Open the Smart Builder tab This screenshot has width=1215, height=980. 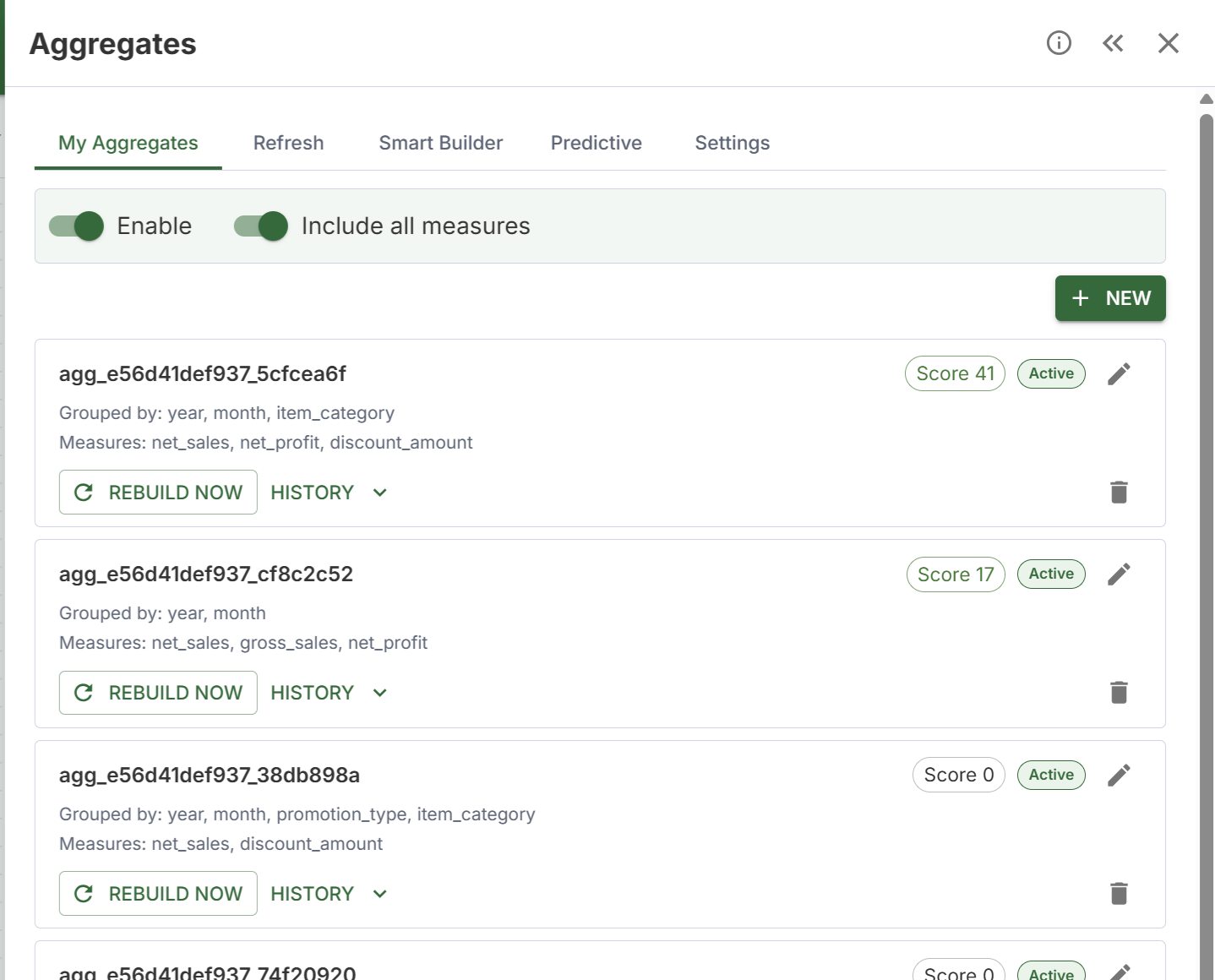(440, 143)
